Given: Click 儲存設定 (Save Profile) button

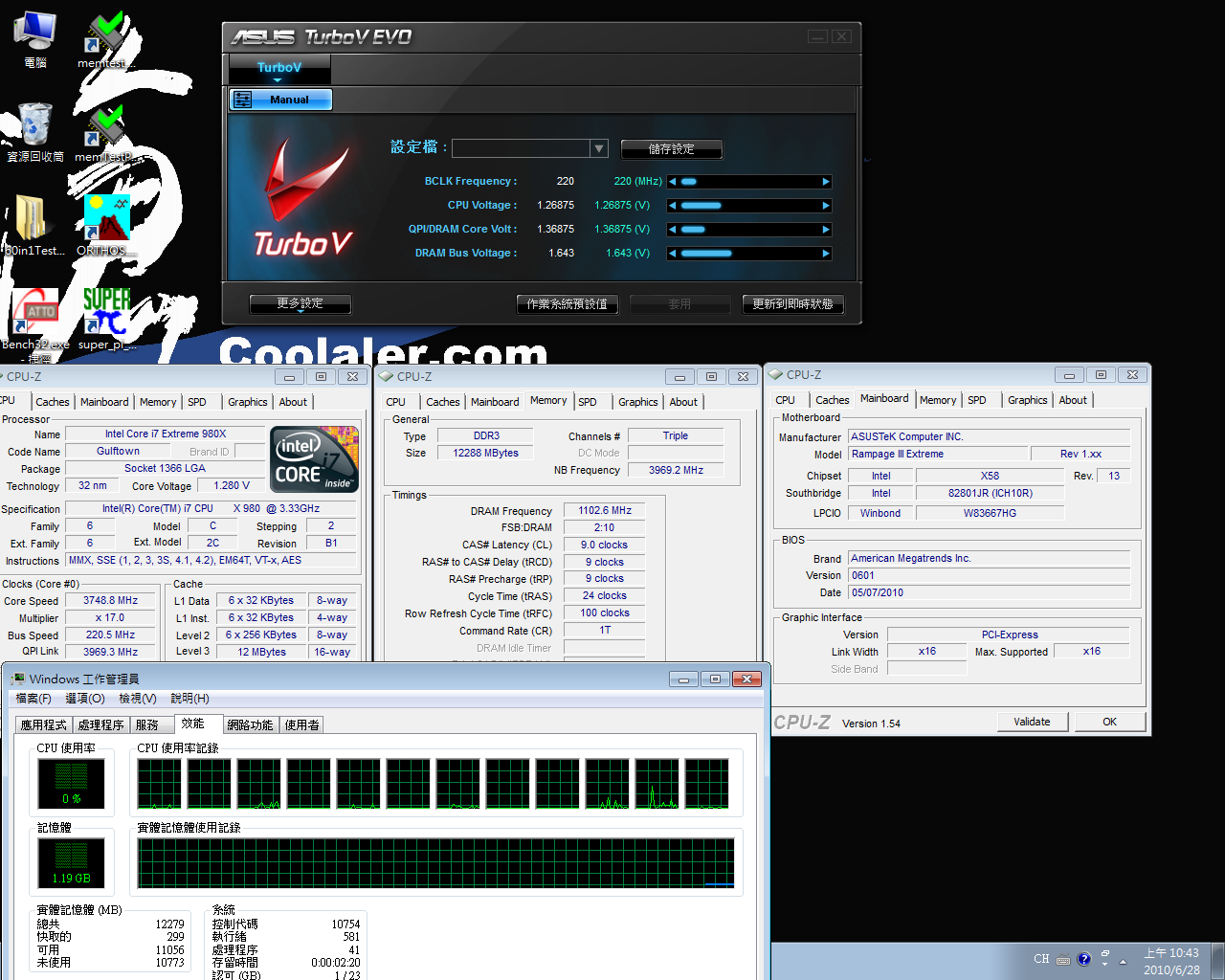Looking at the screenshot, I should coord(672,149).
